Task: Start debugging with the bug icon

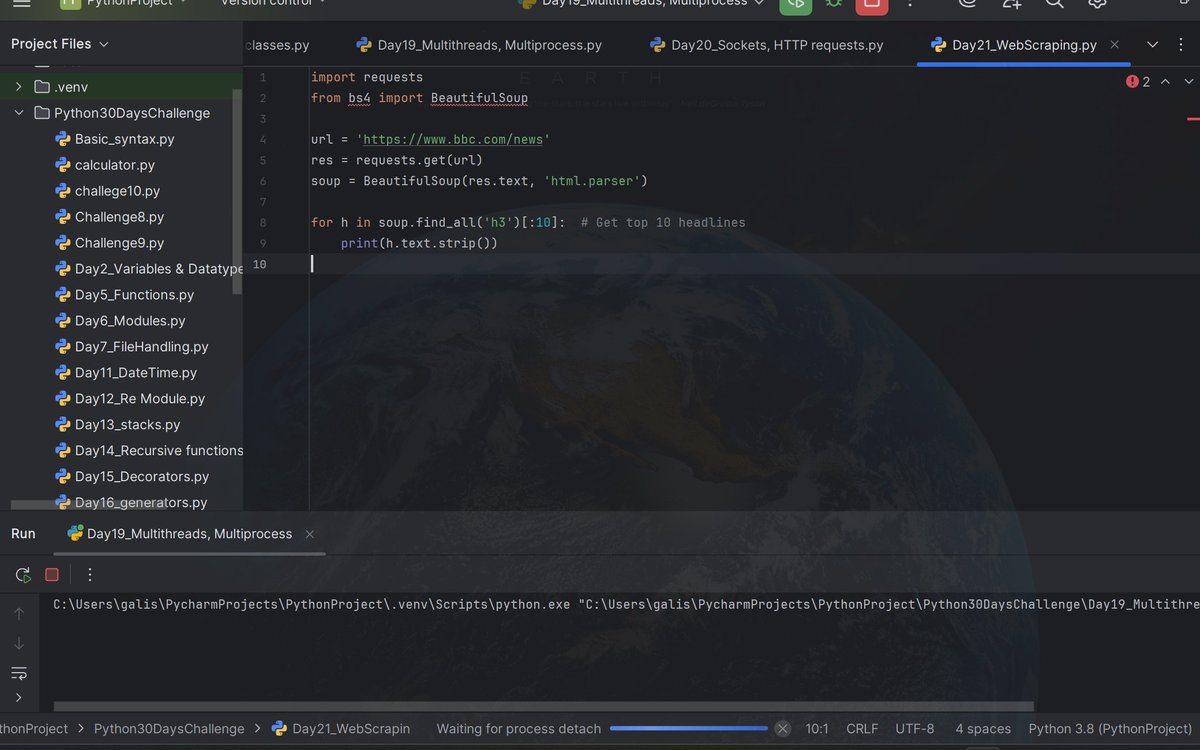Action: [x=833, y=4]
